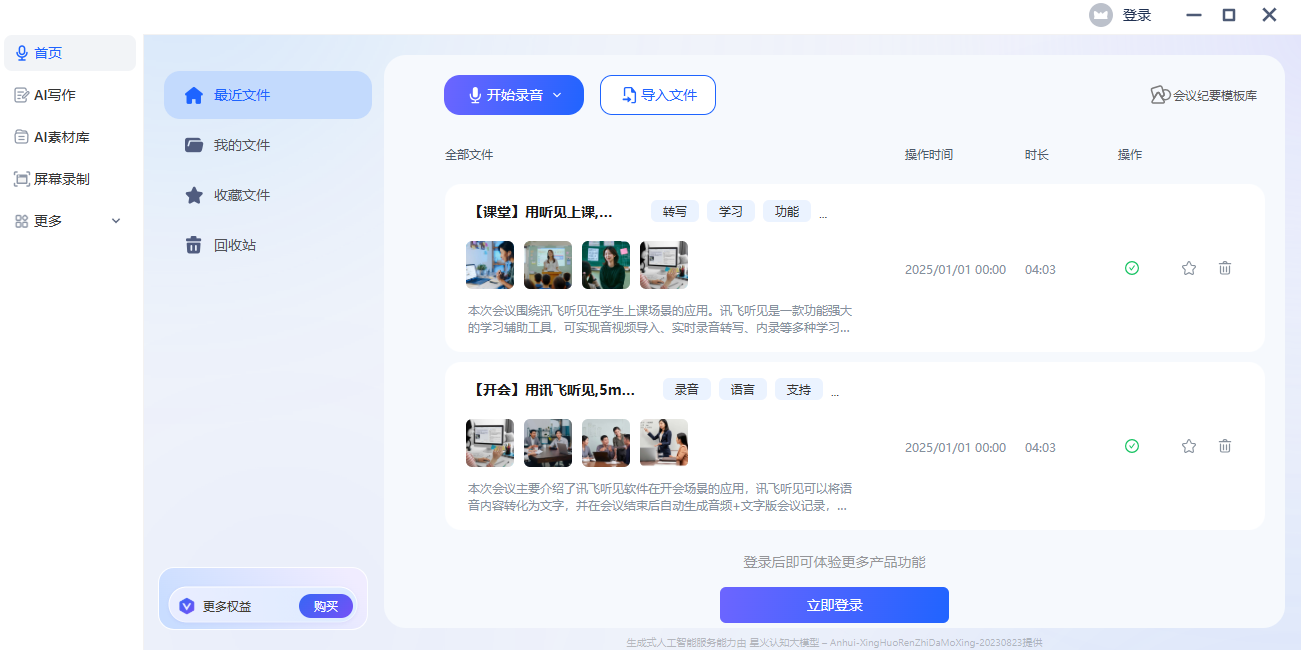
Task: Click green status checkmark on the 【课堂】 row
Action: [1132, 268]
